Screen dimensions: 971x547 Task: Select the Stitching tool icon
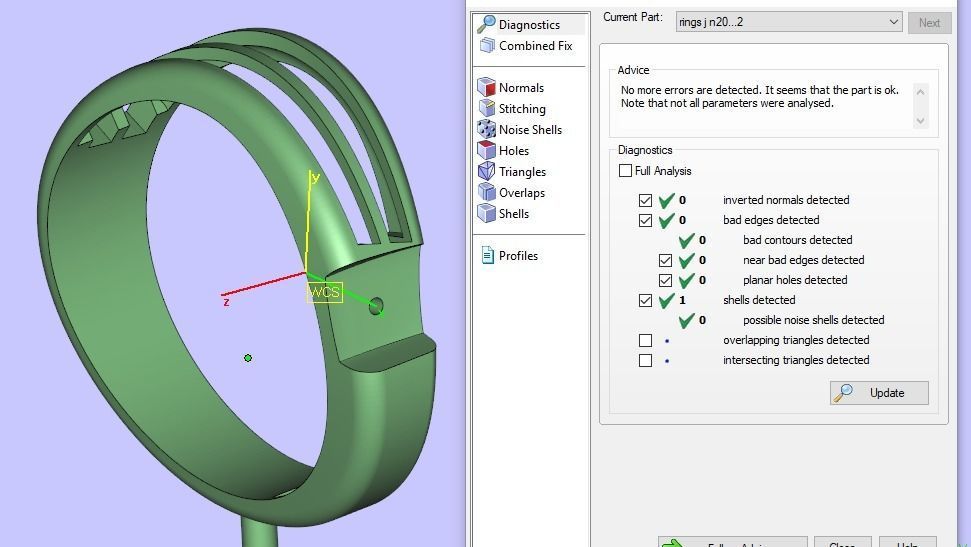coord(486,108)
